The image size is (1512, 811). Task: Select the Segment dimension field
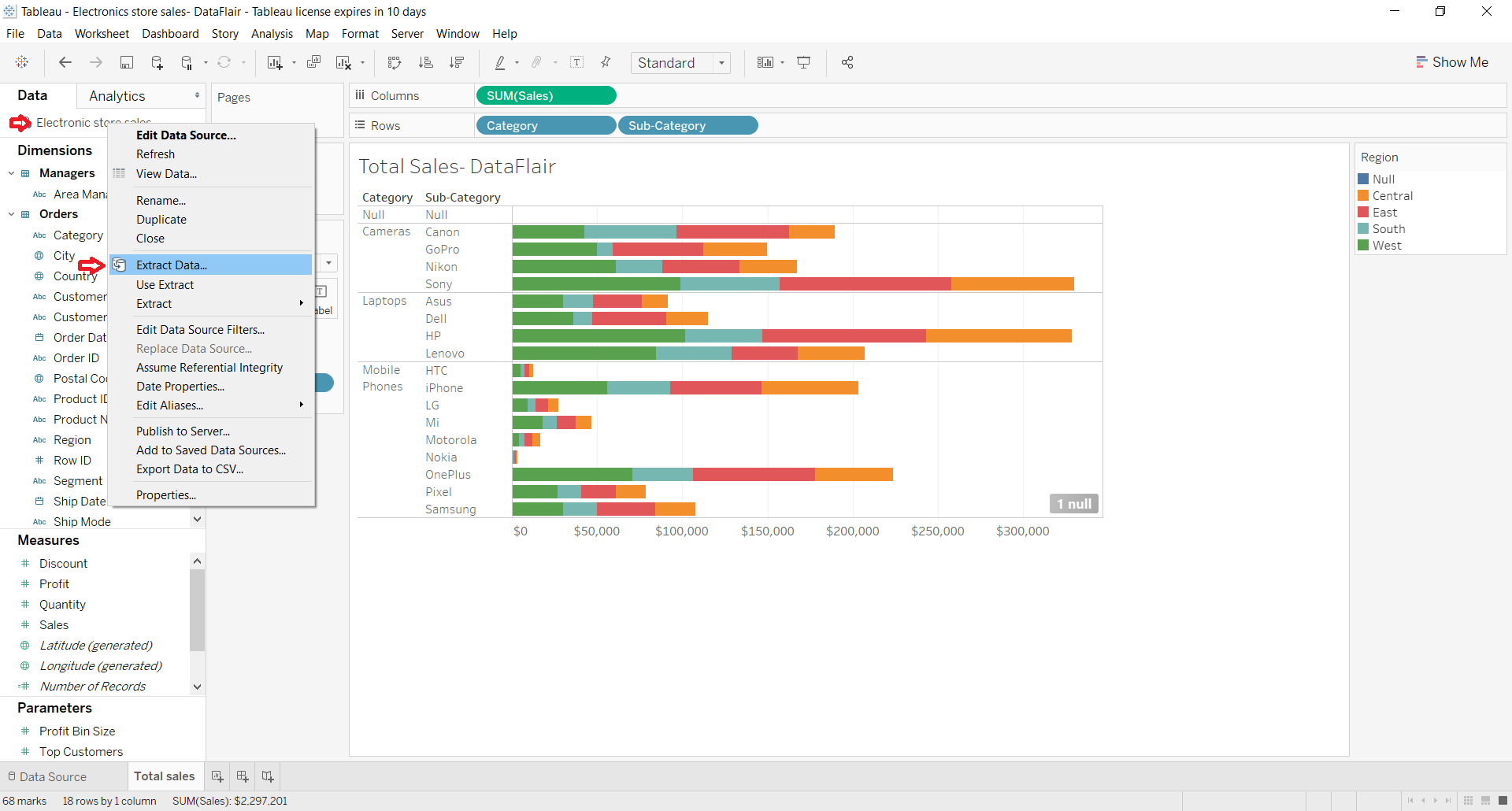pos(78,480)
